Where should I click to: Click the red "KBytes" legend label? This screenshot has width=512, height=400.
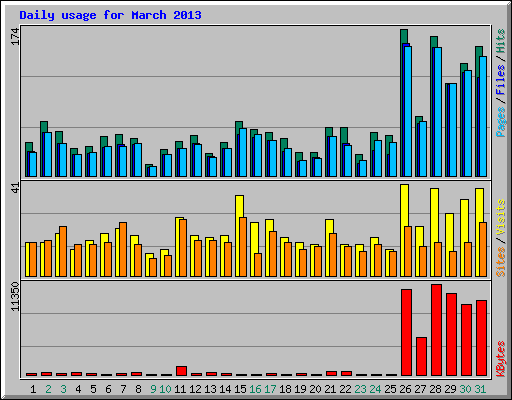[x=501, y=359]
